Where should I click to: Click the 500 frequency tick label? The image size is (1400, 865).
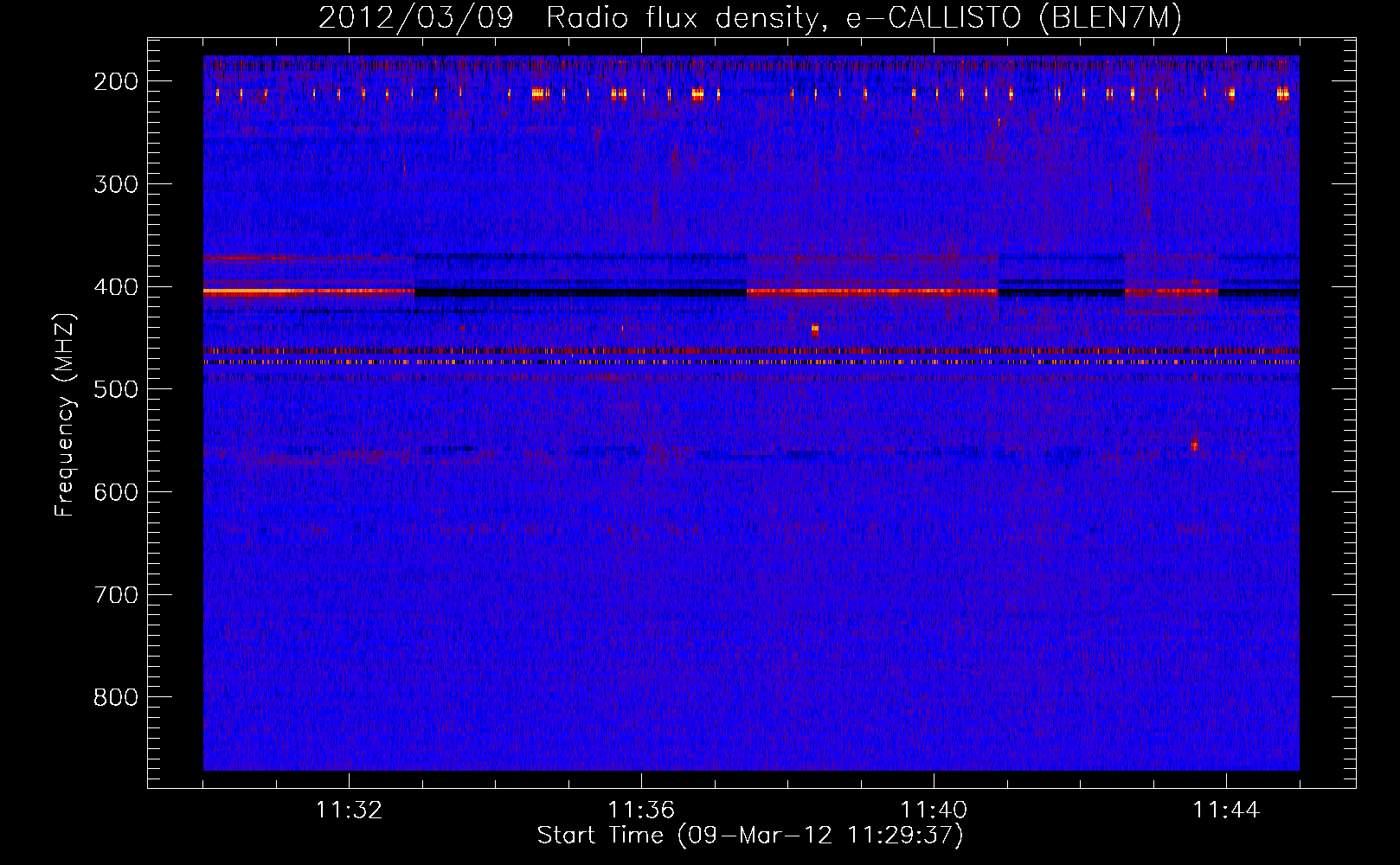click(116, 389)
